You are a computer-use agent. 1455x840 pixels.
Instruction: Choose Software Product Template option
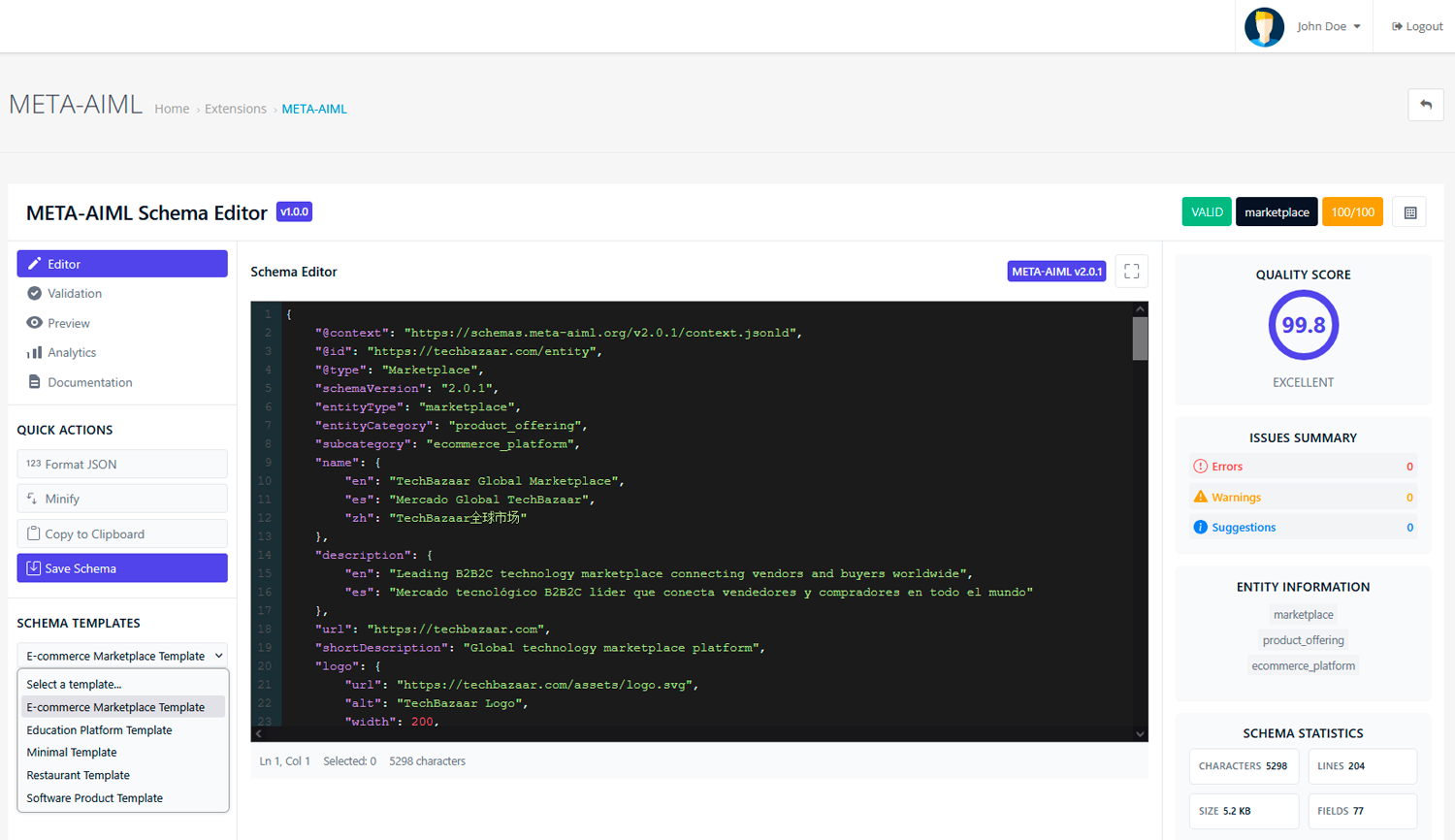[x=123, y=798]
